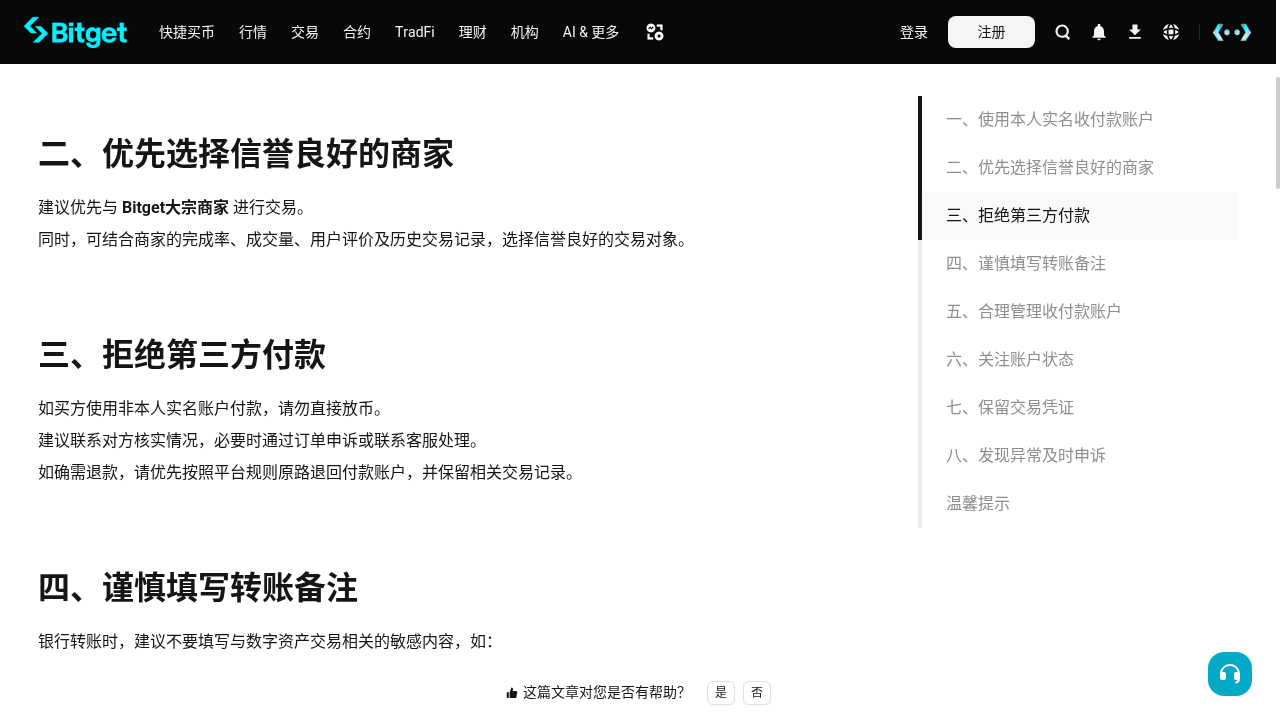
Task: Jump to 二、优先选择信誉良好的商家 in contents
Action: (1080, 168)
